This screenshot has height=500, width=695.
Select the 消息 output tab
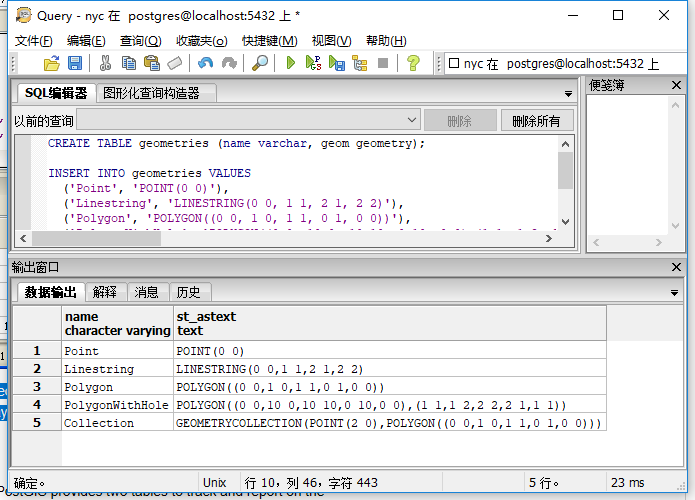pos(147,292)
